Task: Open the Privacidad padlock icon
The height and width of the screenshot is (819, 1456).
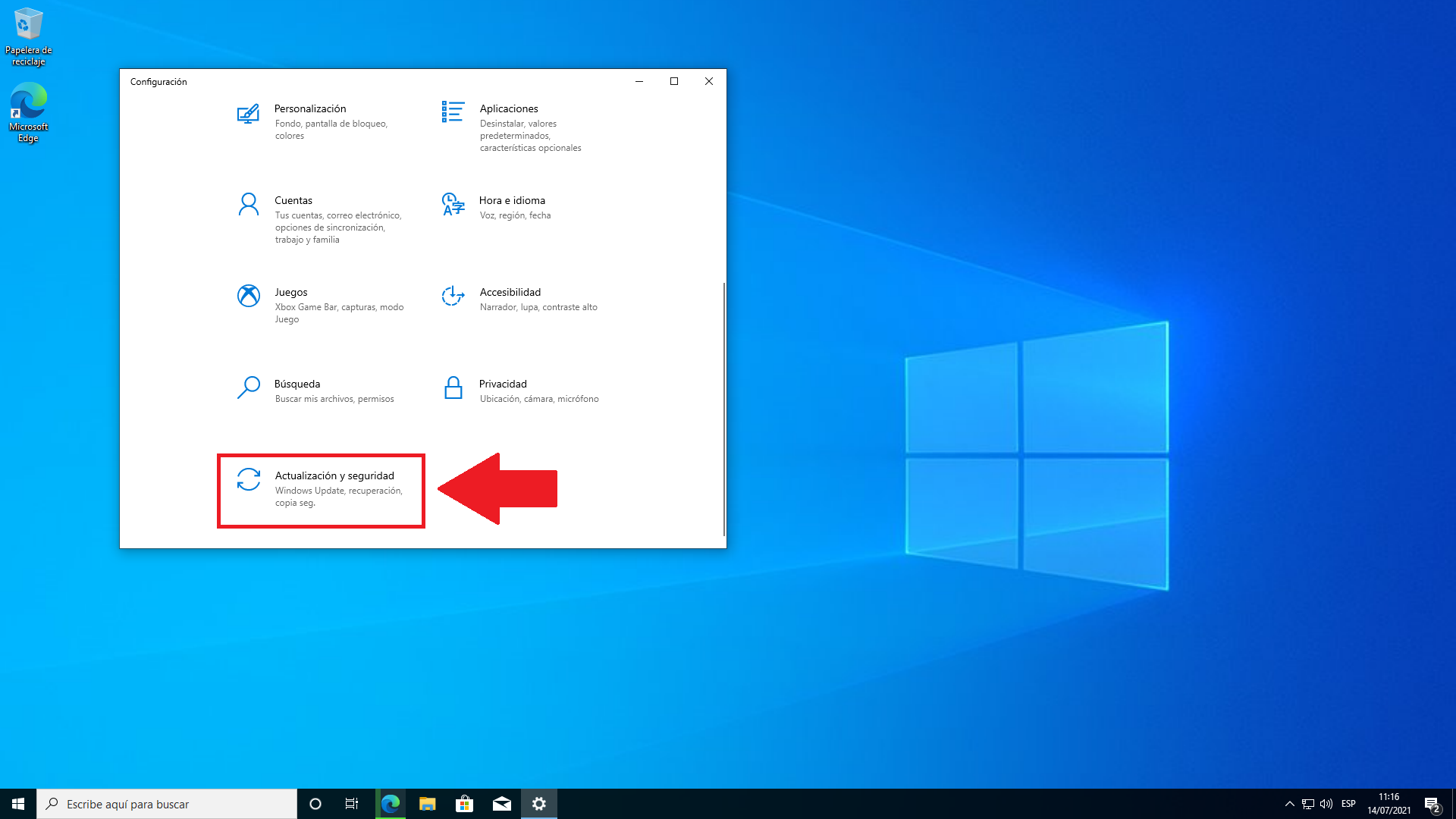Action: click(453, 388)
